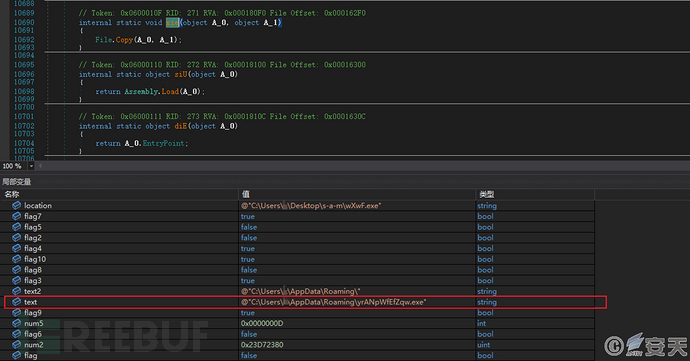
Task: Click line number 10696 in the gutter
Action: point(24,74)
